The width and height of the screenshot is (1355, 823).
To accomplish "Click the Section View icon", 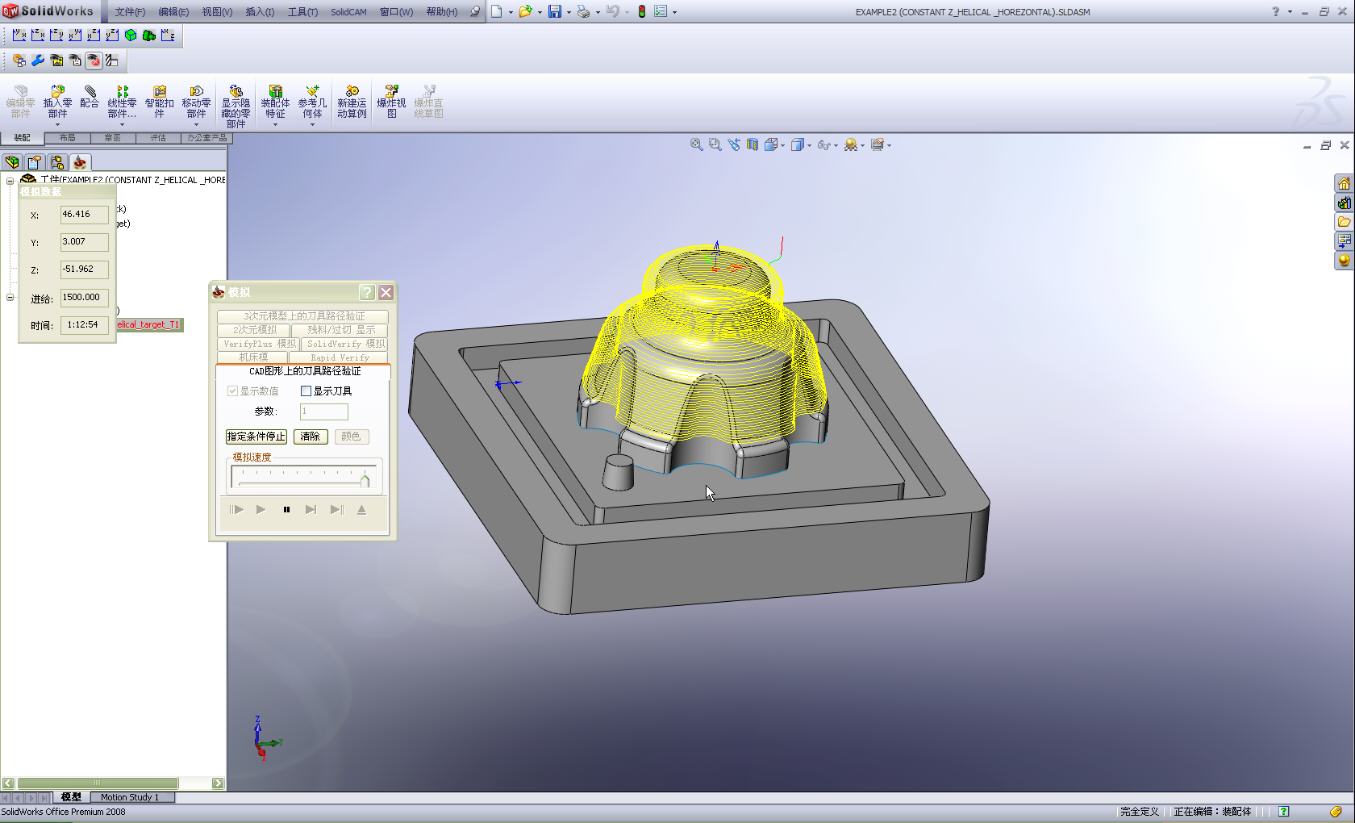I will pos(752,145).
